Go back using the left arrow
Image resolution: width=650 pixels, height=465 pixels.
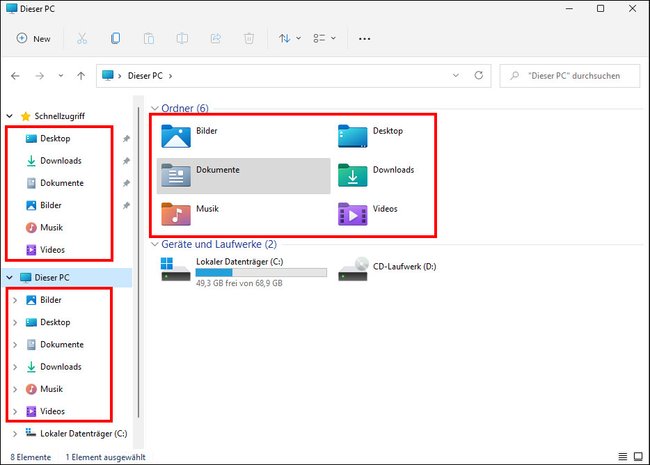(x=15, y=76)
